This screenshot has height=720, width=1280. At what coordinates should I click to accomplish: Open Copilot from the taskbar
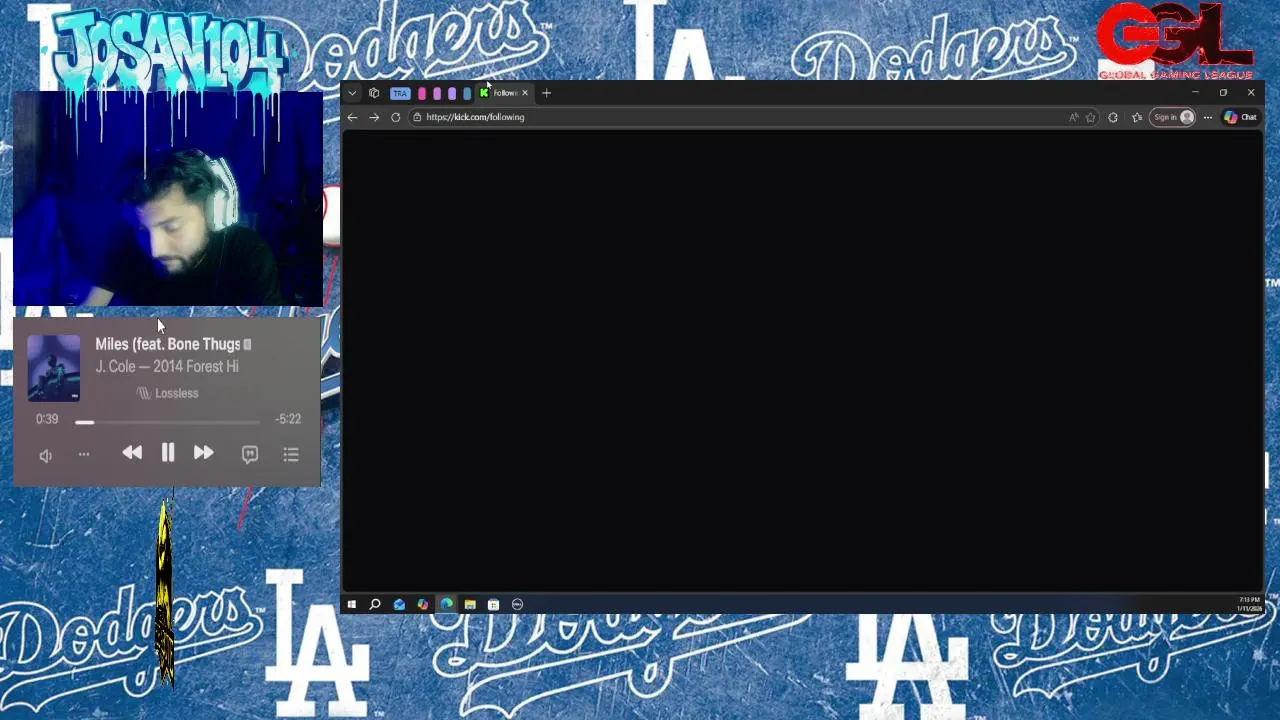pos(422,604)
